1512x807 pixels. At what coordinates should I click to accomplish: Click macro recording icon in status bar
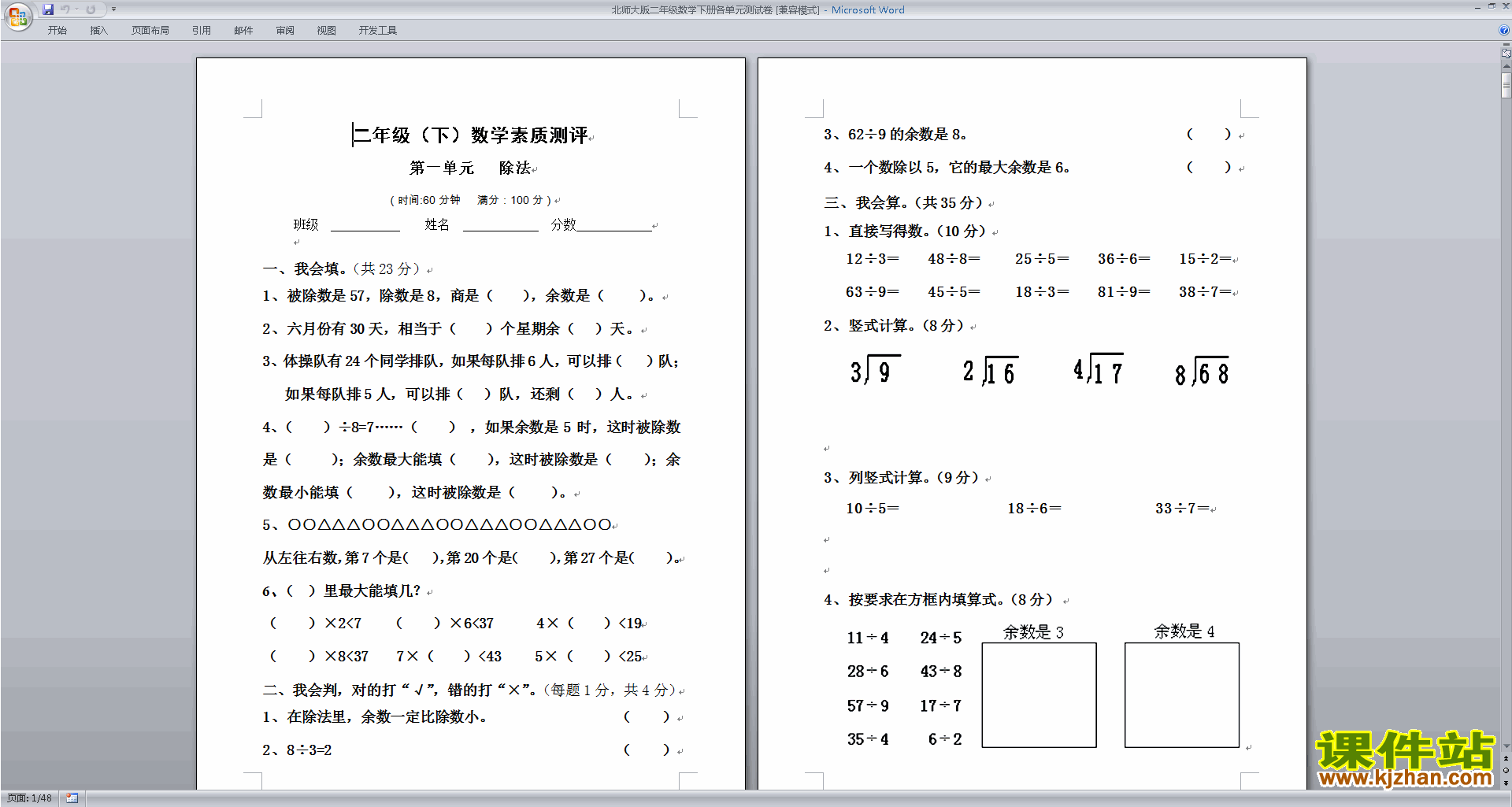(72, 798)
